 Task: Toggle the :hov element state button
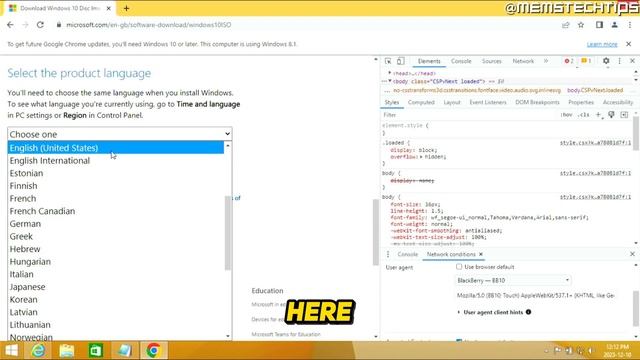click(x=567, y=115)
